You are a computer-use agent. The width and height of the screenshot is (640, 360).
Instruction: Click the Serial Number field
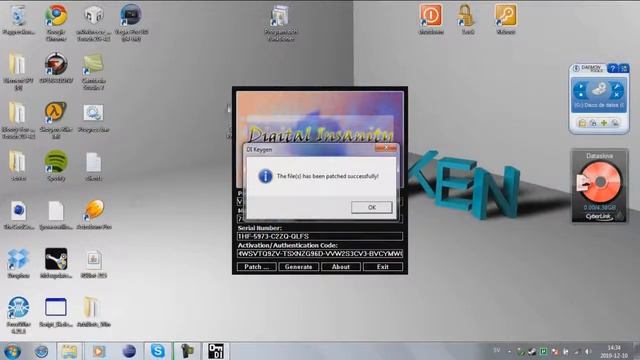pos(320,236)
